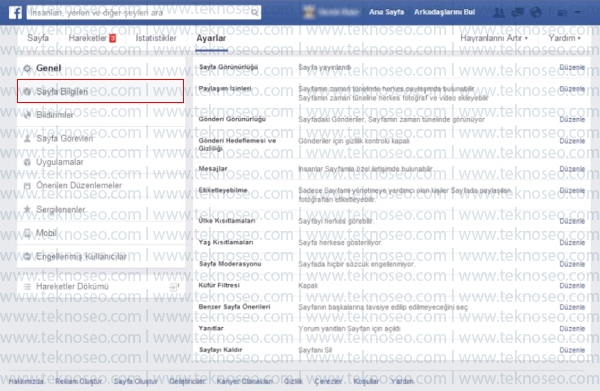Click the Sayfa Görevleri person icon
Viewport: 600px width, 391px height.
coord(27,138)
